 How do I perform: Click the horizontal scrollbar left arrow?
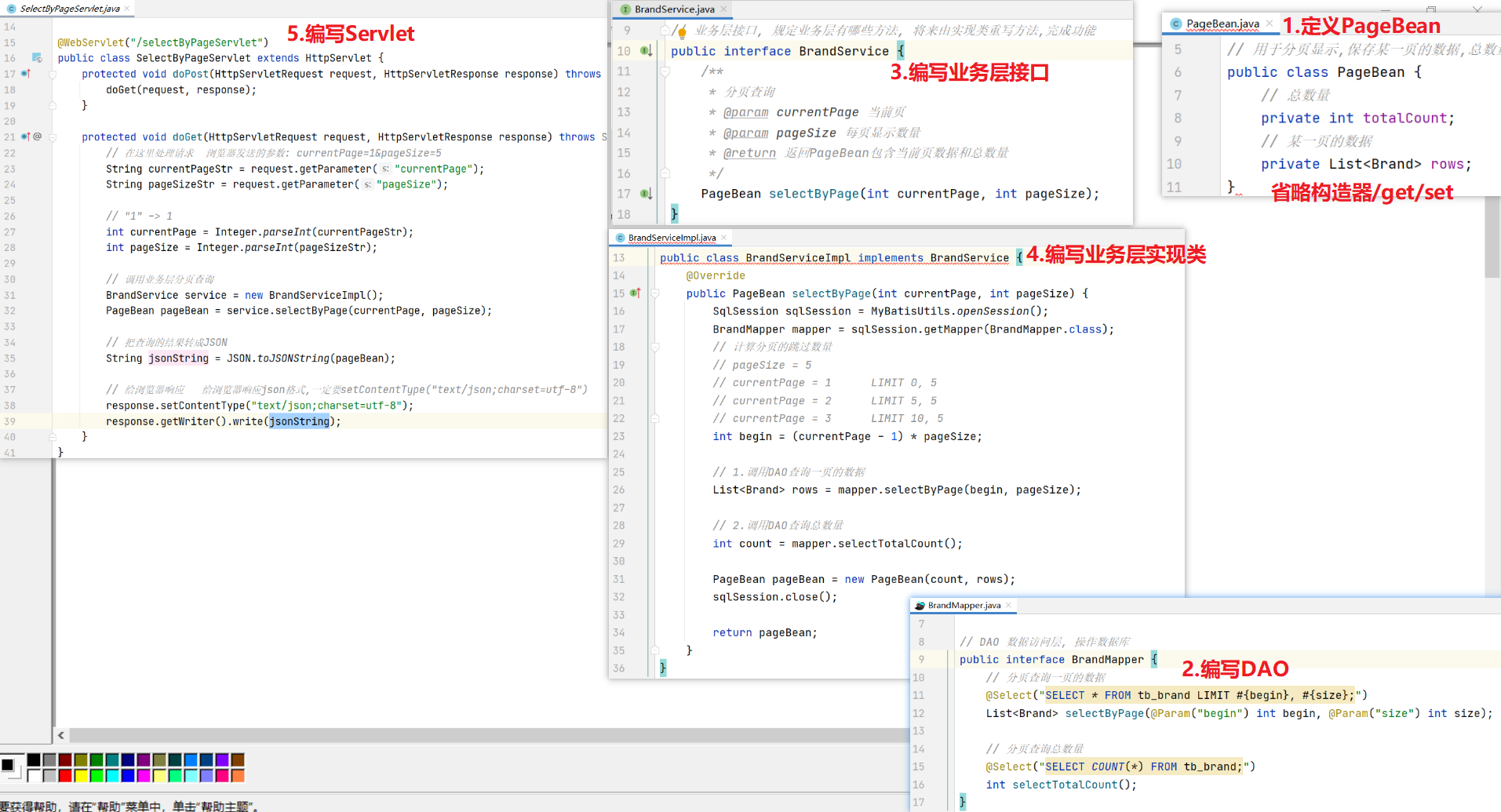tap(61, 735)
